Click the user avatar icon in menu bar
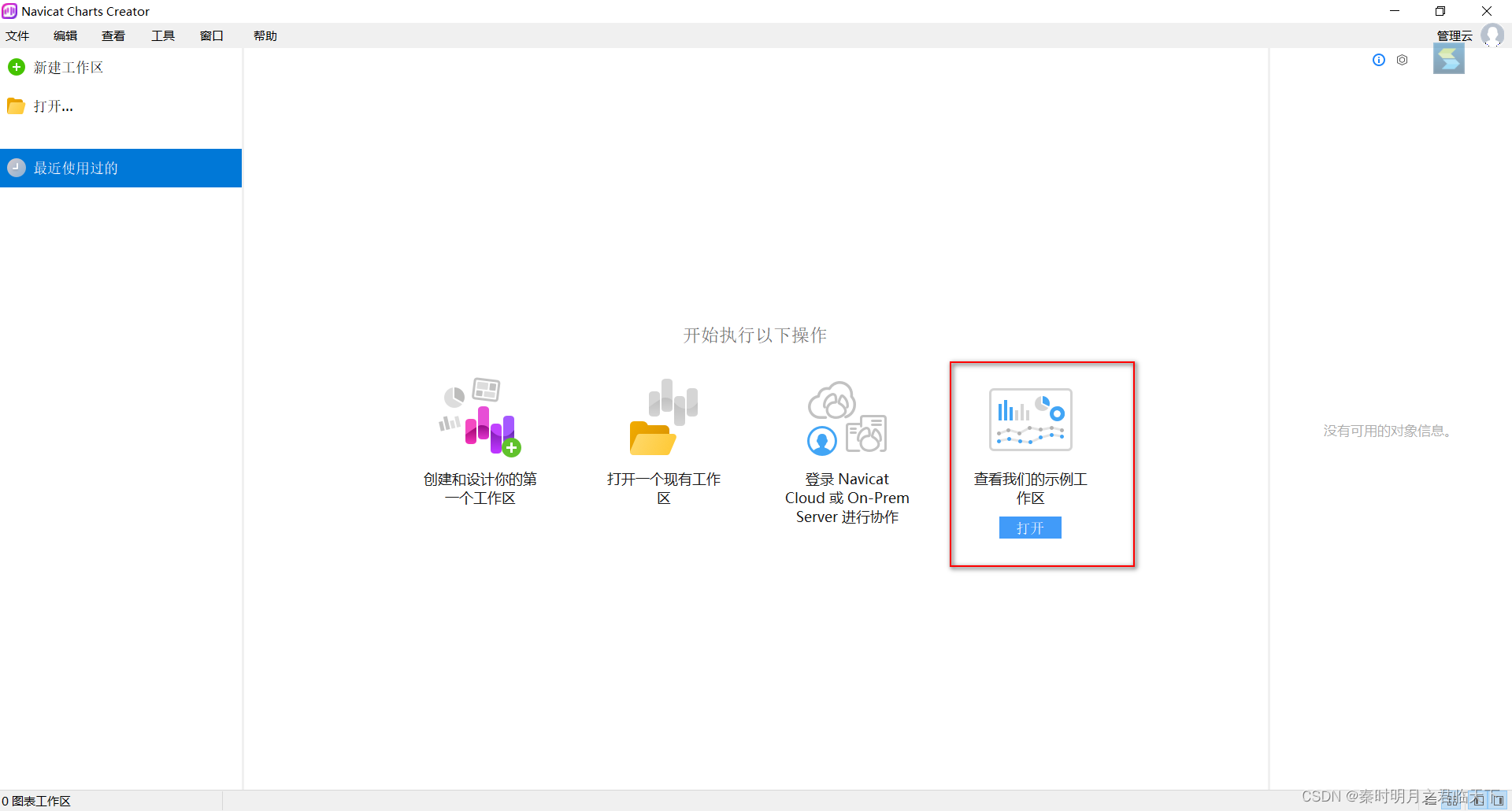 coord(1492,35)
